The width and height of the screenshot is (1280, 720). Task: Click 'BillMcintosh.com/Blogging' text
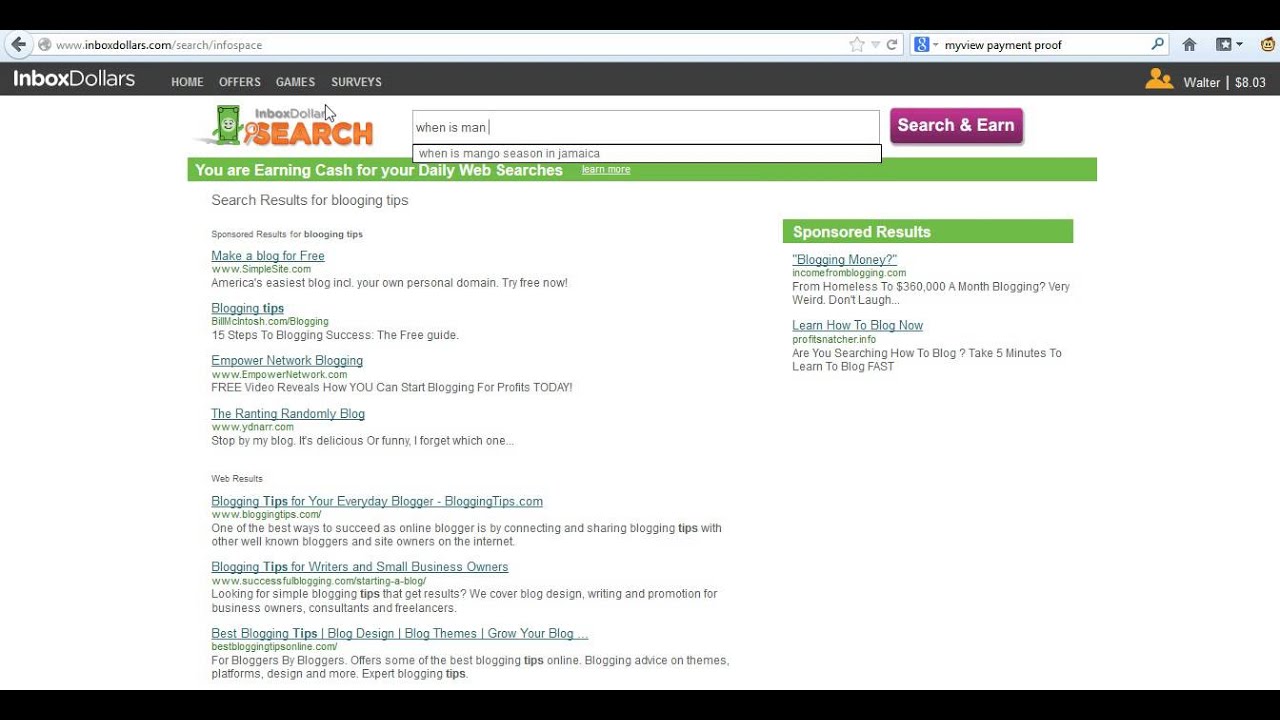(270, 322)
